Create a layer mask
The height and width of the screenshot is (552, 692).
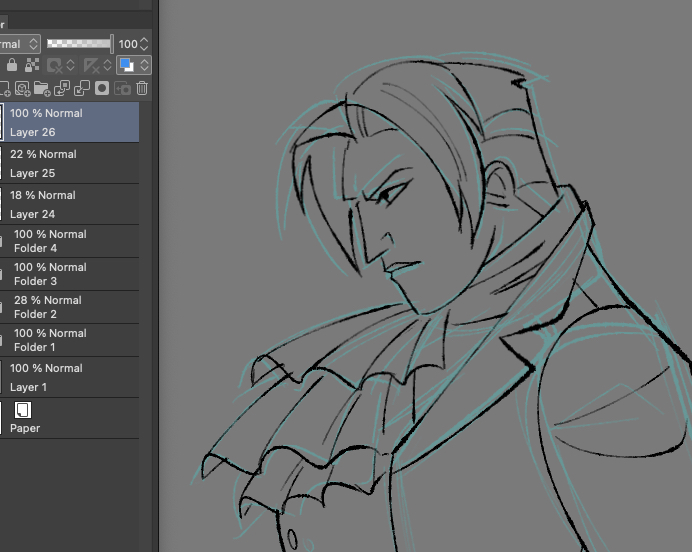tap(102, 89)
